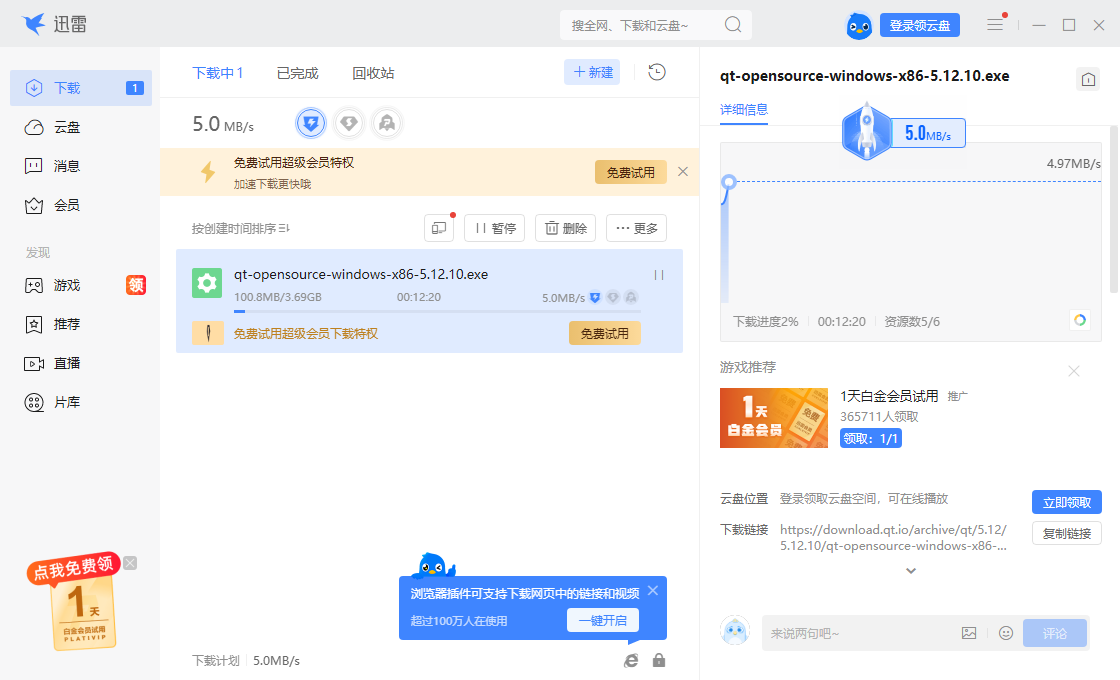
Task: Click the rocket speed booster badge
Action: (x=866, y=132)
